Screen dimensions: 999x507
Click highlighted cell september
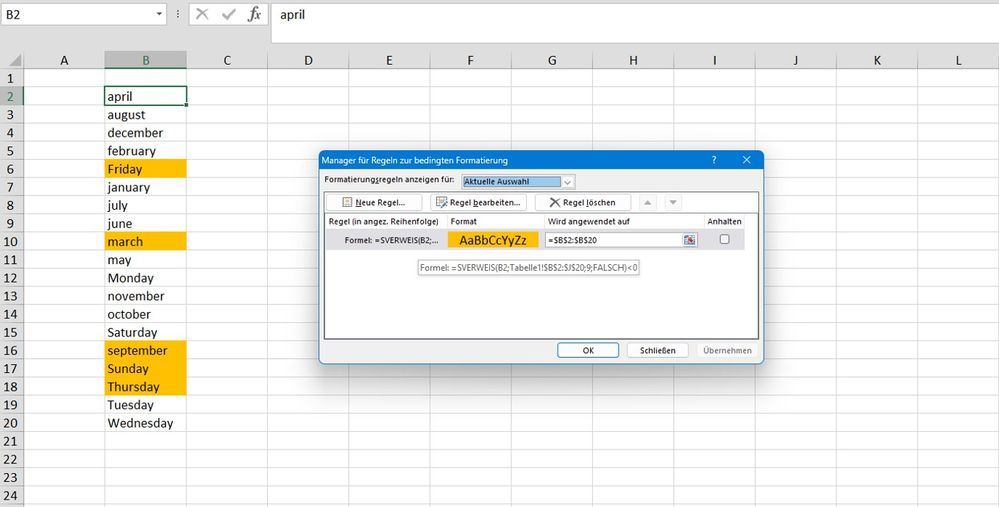point(146,350)
